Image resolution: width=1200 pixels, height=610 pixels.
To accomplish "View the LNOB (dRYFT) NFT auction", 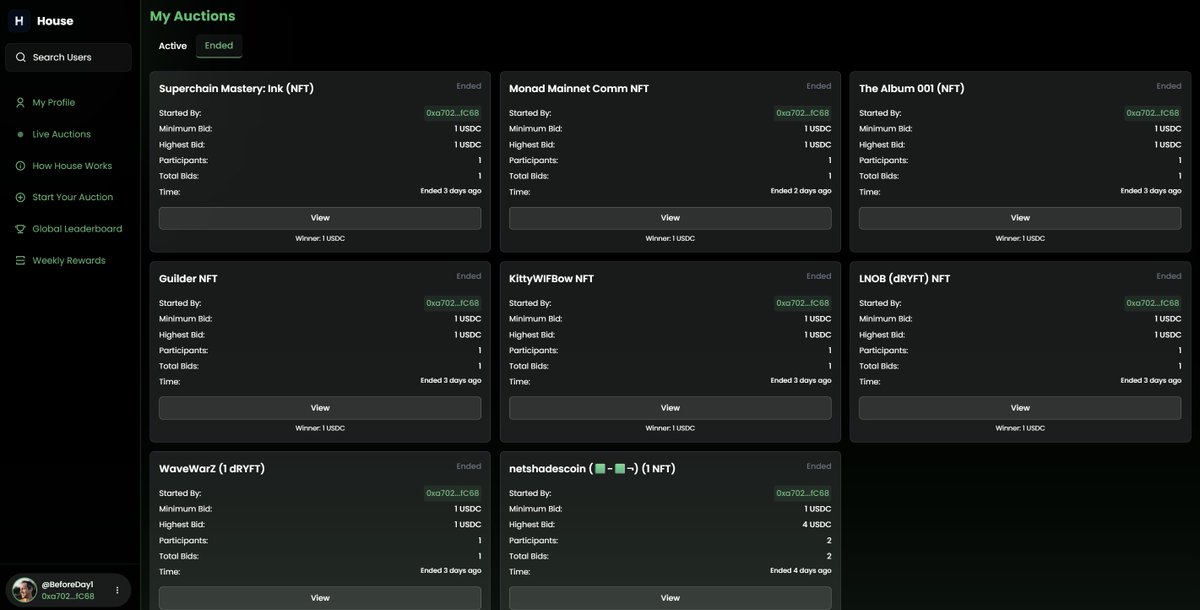I will point(1020,408).
